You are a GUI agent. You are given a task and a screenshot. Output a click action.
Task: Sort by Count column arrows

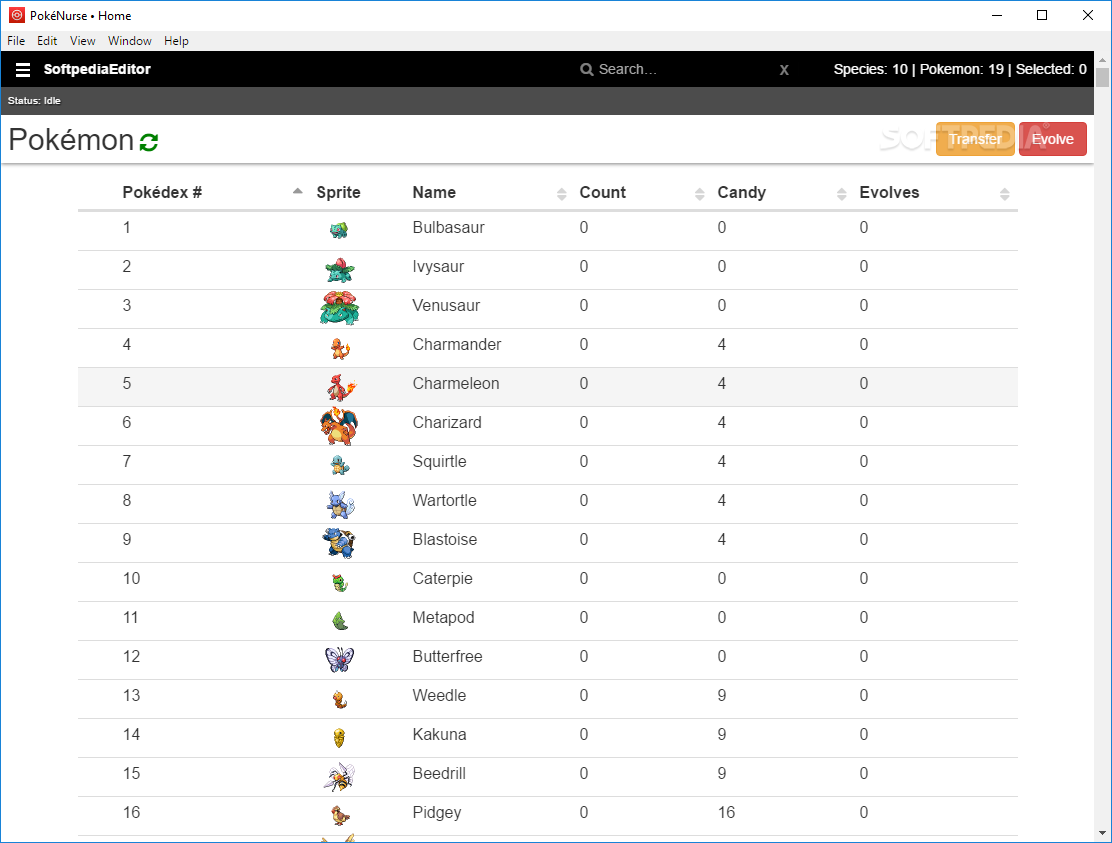pyautogui.click(x=700, y=194)
